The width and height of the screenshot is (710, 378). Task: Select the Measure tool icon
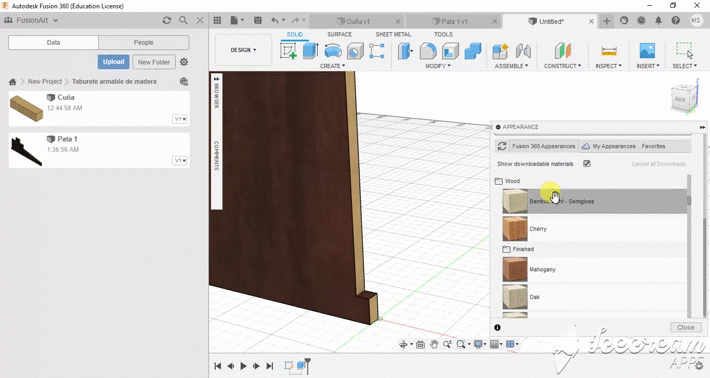609,51
